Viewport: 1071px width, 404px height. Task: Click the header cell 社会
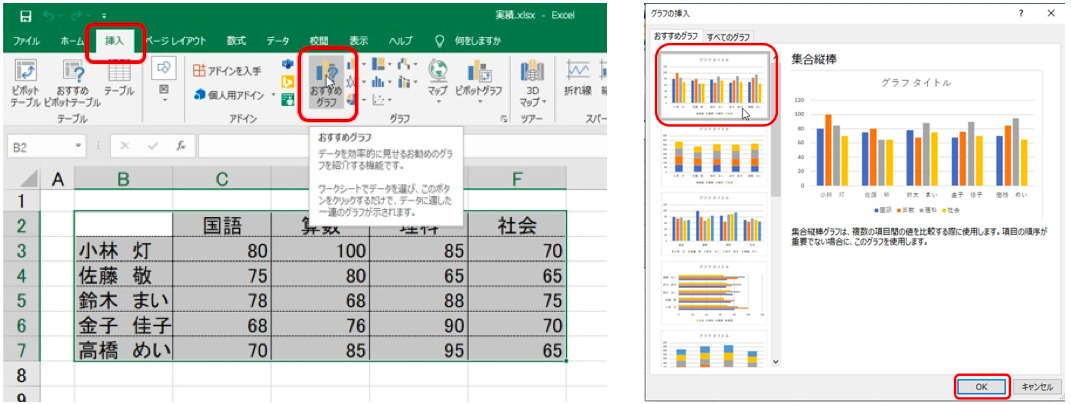pyautogui.click(x=517, y=226)
